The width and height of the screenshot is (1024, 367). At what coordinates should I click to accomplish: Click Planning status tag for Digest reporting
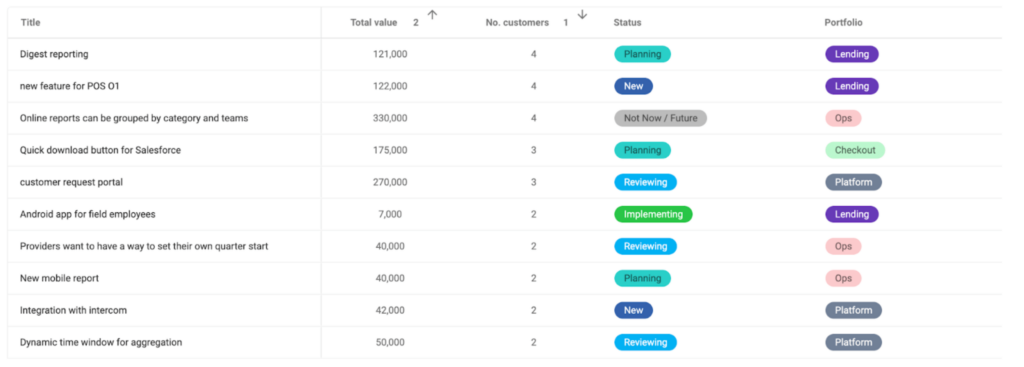click(x=643, y=54)
